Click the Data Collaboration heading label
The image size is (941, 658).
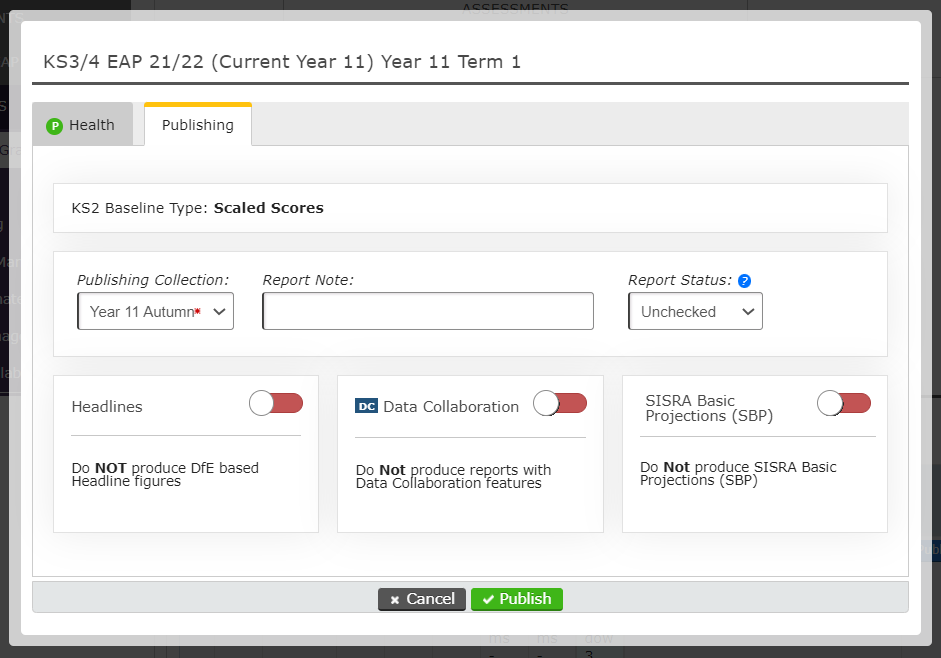[451, 407]
